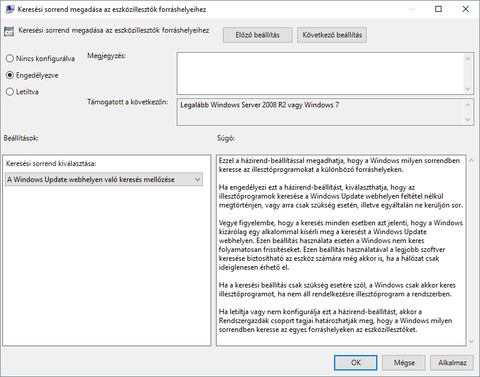Click the help paragraph starting 'Ha a keresési beállítás'
The image size is (480, 377).
point(337,289)
